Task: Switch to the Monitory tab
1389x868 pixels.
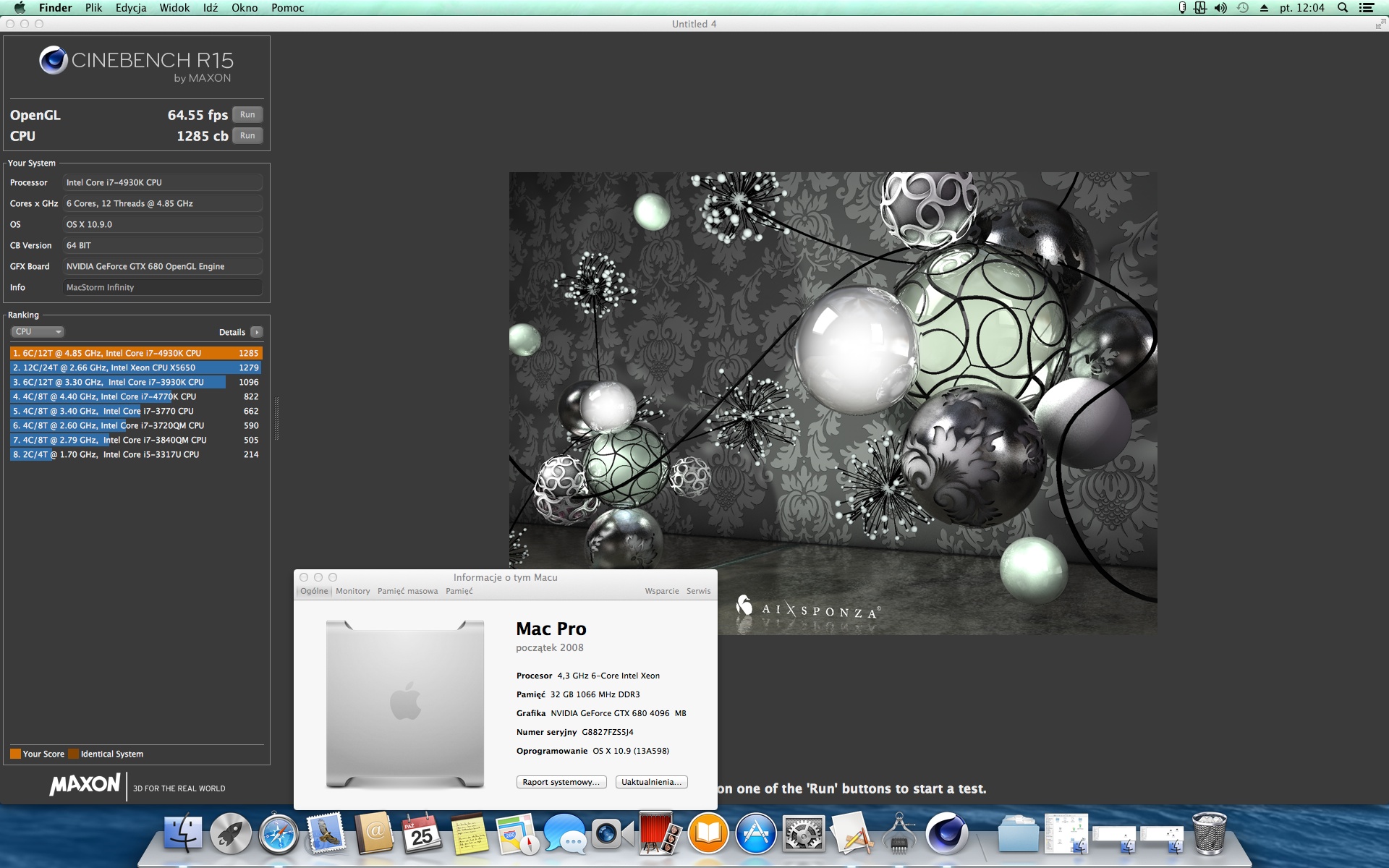Action: pyautogui.click(x=353, y=591)
